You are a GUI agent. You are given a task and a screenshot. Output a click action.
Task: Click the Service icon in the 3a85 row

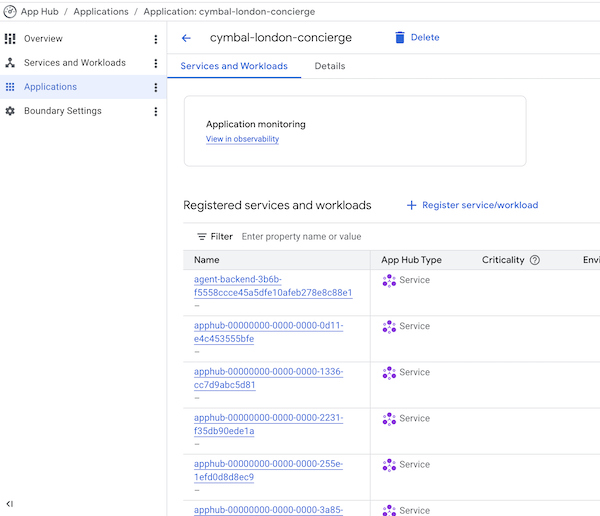click(x=389, y=510)
